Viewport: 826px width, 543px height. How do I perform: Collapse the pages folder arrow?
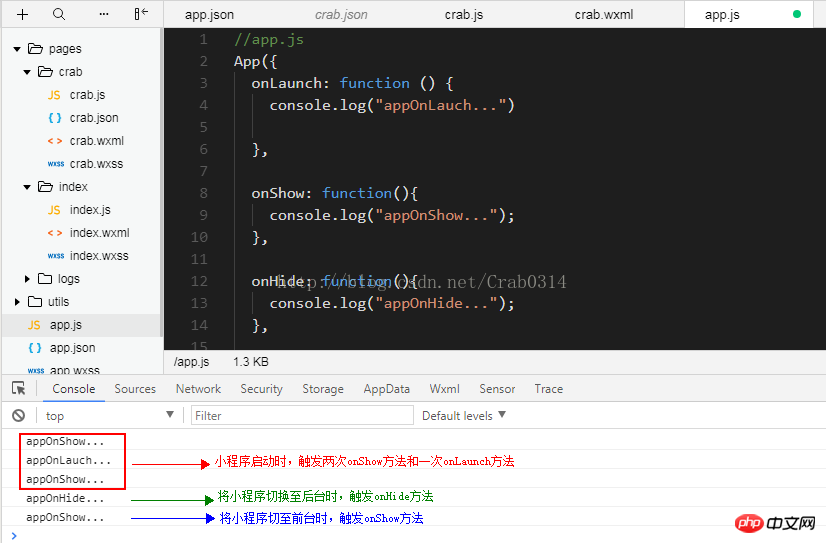coord(17,49)
